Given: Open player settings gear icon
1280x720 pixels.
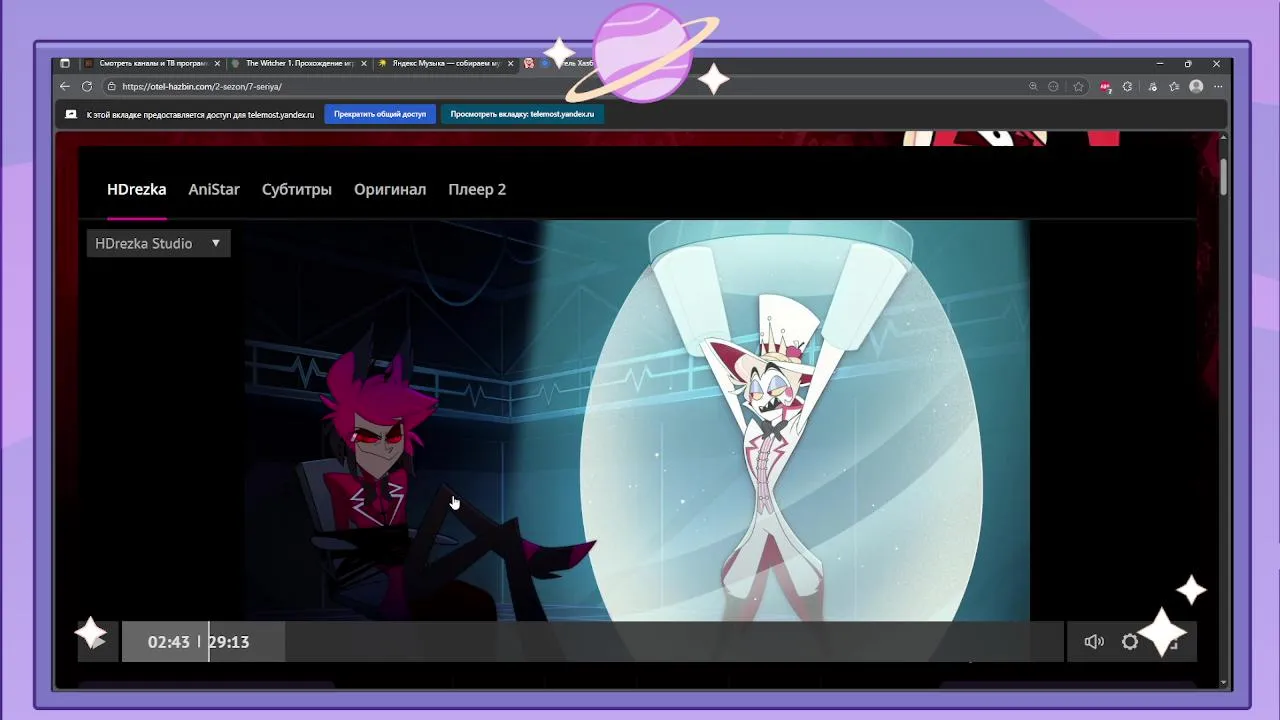Looking at the screenshot, I should [x=1130, y=642].
